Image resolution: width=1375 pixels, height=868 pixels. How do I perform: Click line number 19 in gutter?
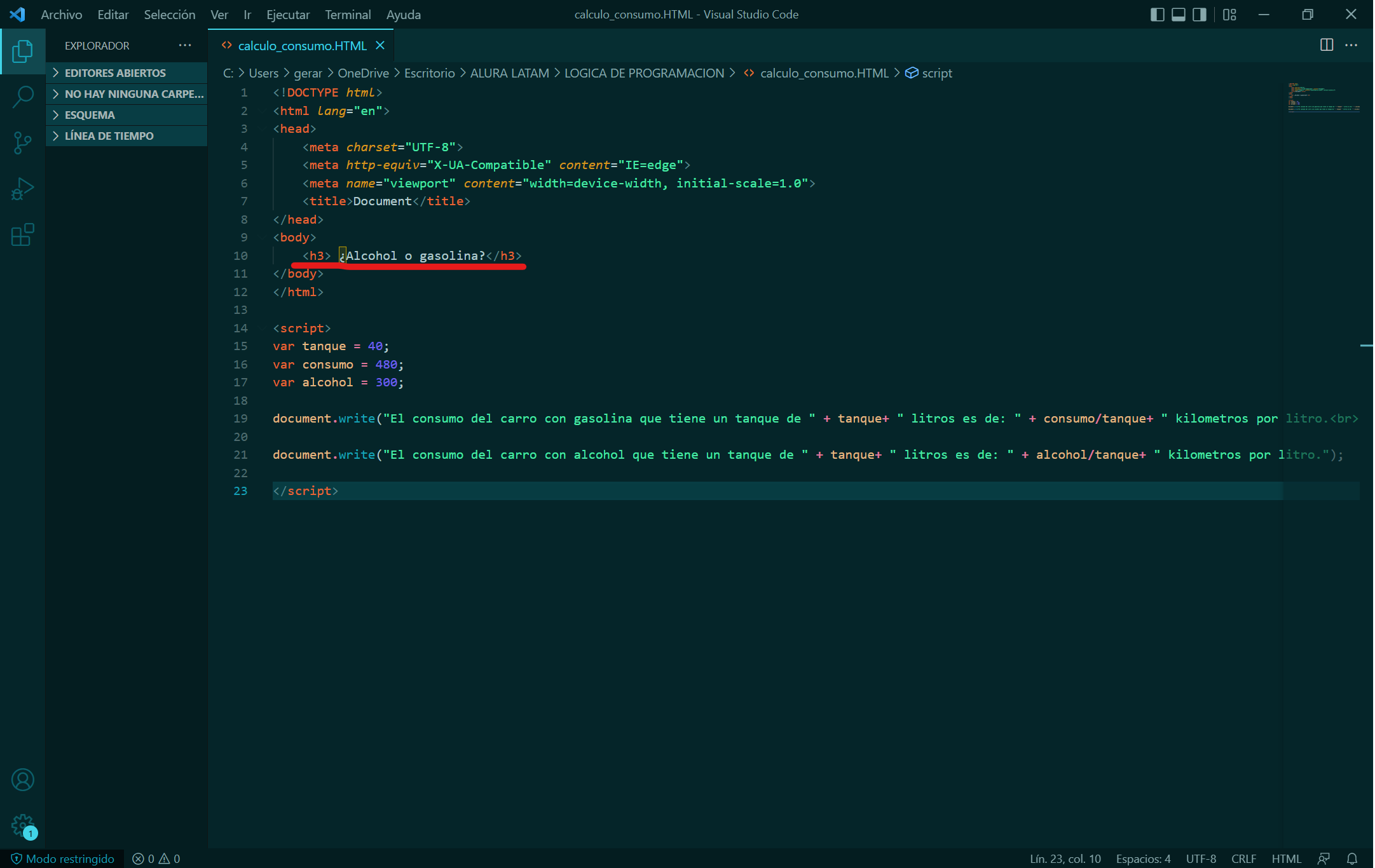coord(240,419)
